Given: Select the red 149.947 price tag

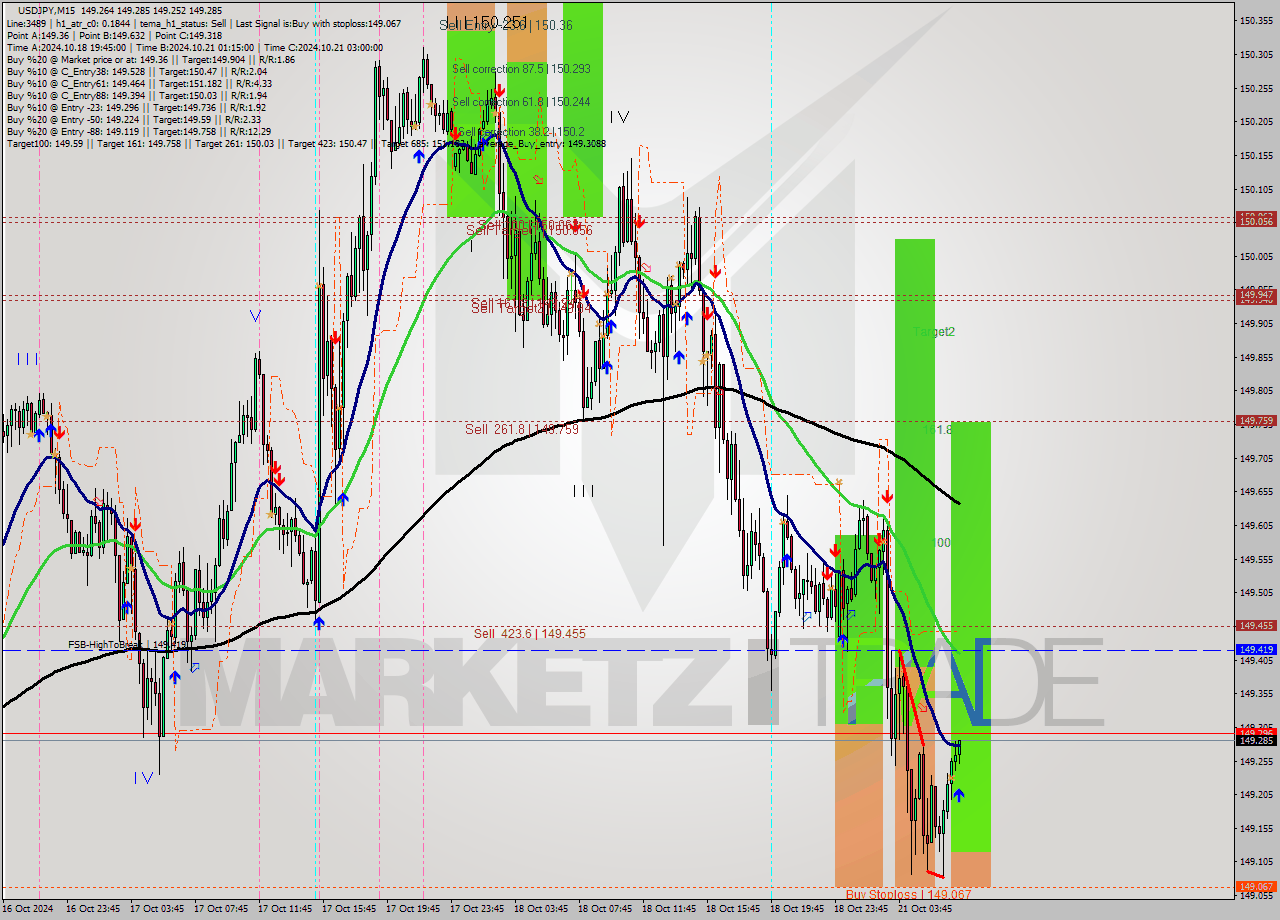Looking at the screenshot, I should (x=1257, y=295).
